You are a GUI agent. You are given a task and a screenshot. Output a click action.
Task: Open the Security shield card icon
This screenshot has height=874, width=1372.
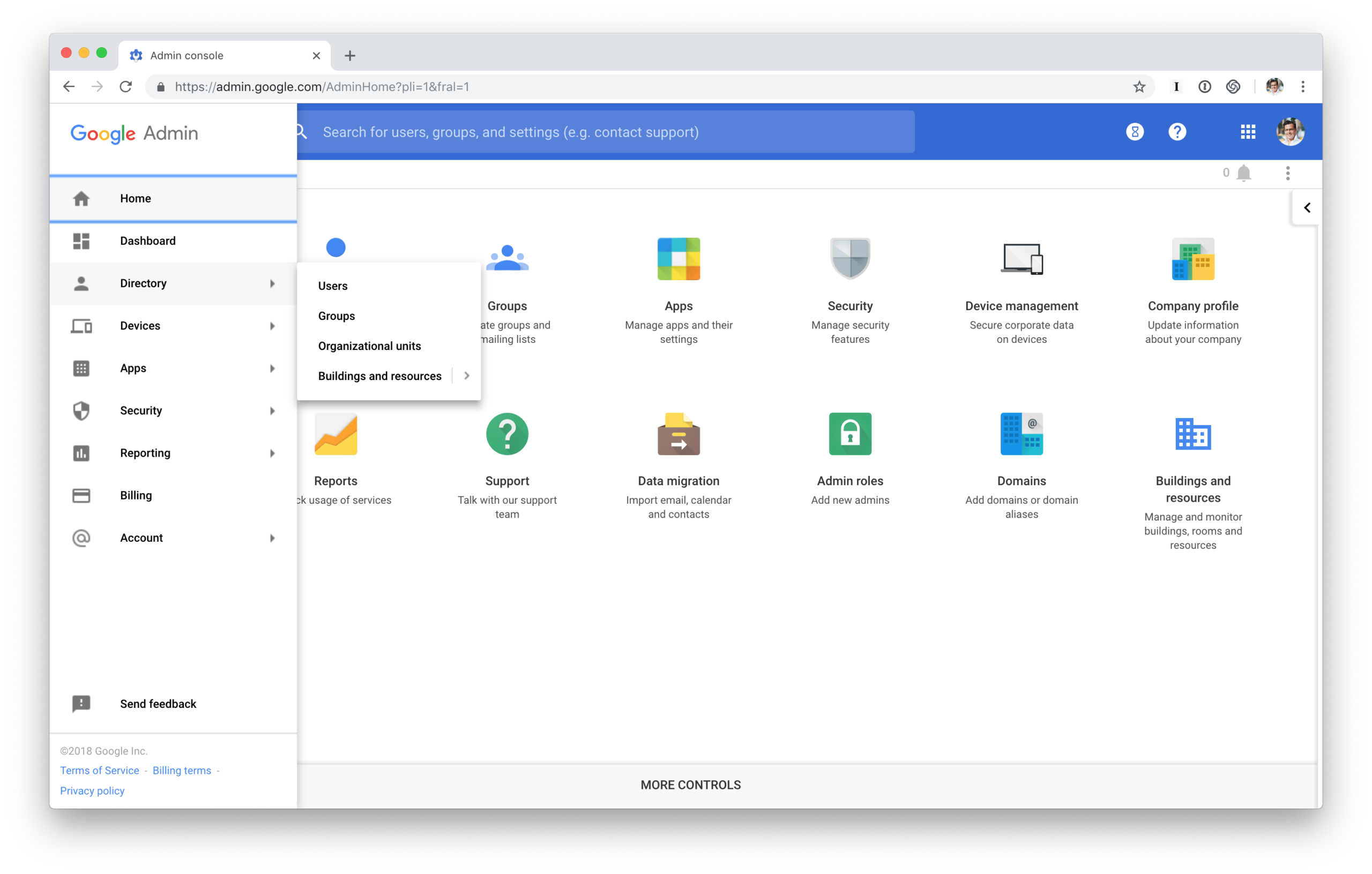(x=850, y=259)
